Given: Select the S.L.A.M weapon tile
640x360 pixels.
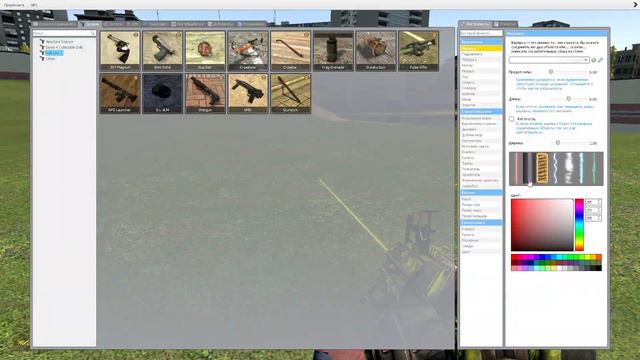Looking at the screenshot, I should (x=162, y=94).
